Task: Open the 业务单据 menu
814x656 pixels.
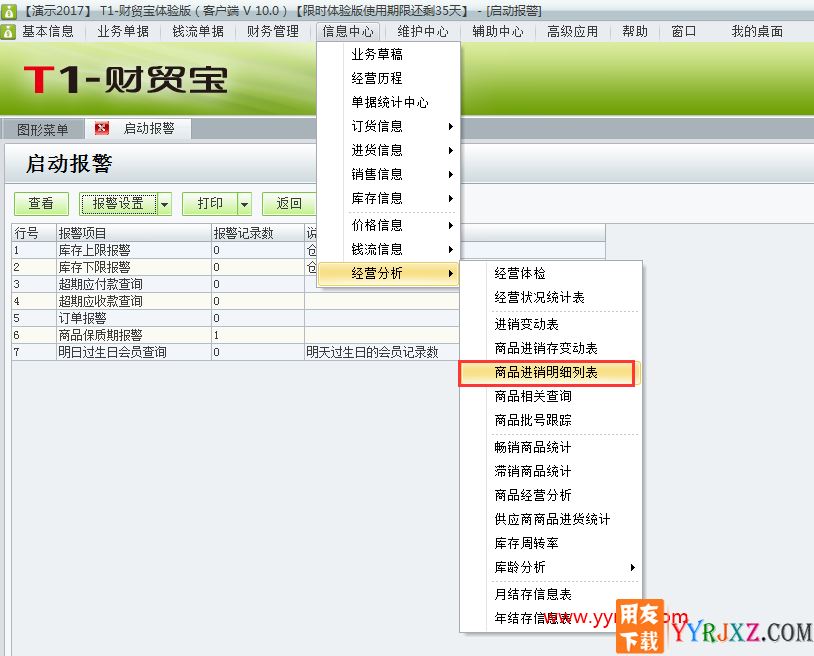Action: coord(123,32)
